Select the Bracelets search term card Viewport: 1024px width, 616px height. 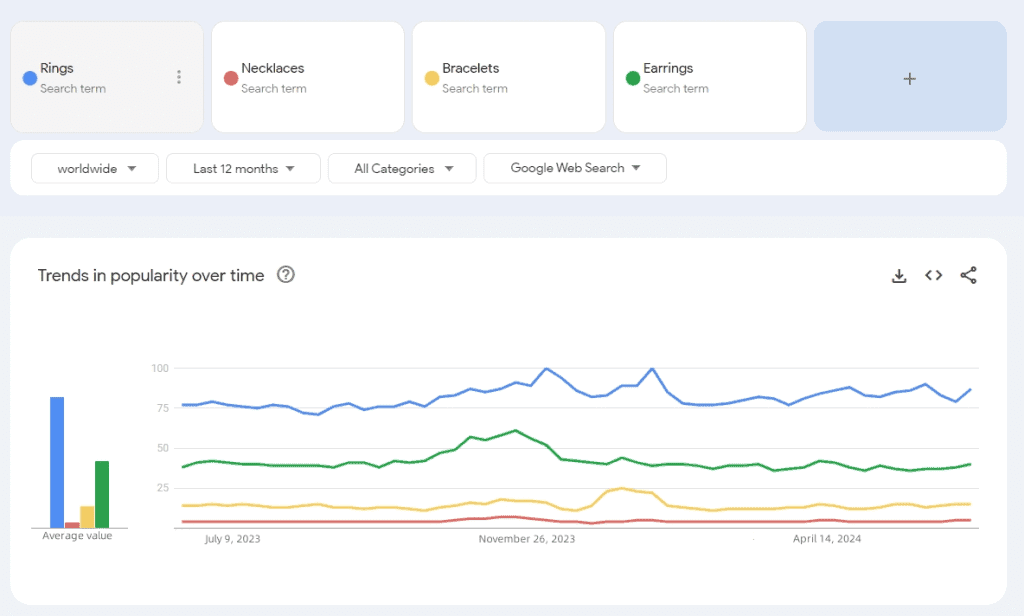coord(509,77)
